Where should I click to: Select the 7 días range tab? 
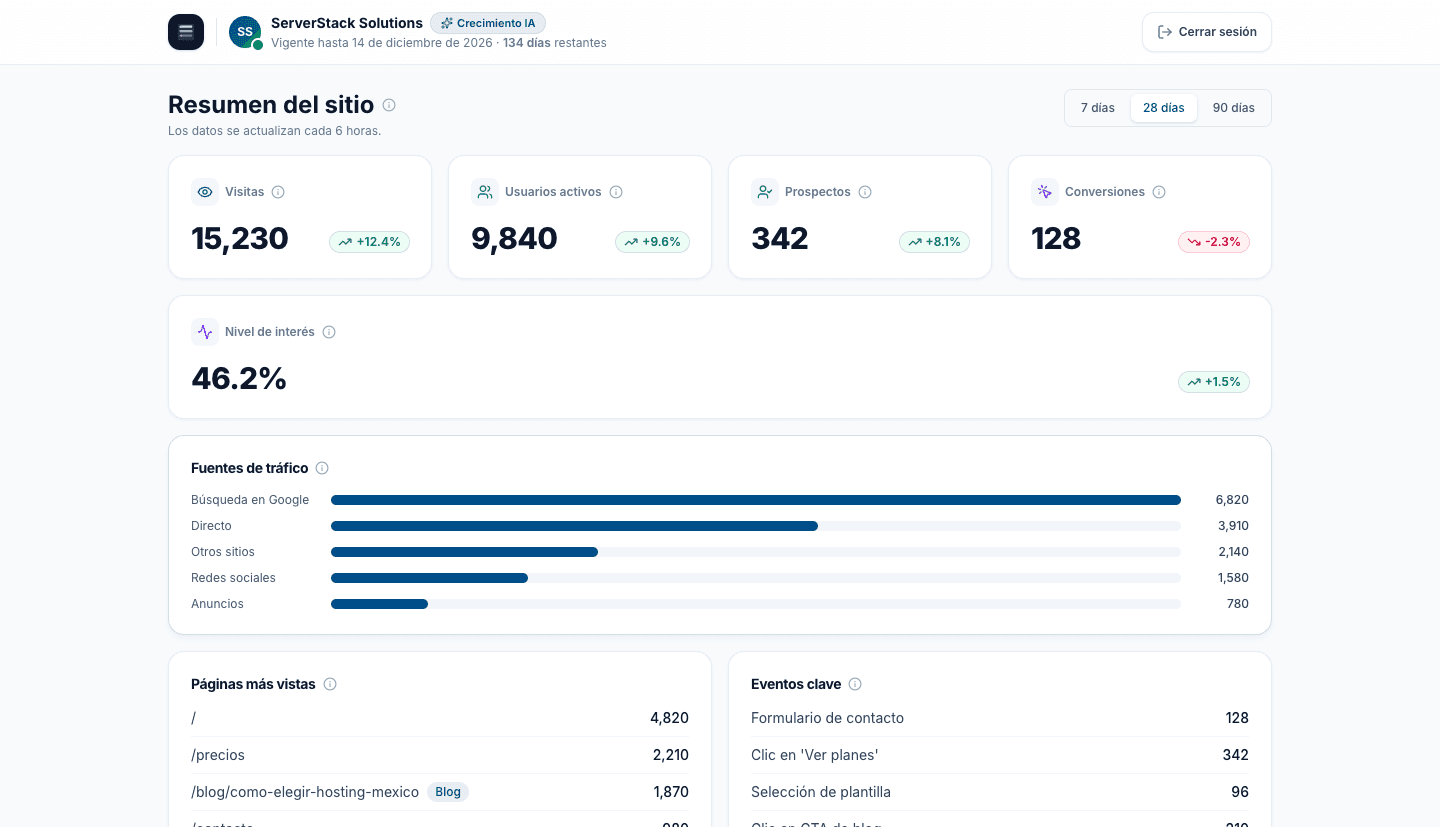(x=1098, y=108)
